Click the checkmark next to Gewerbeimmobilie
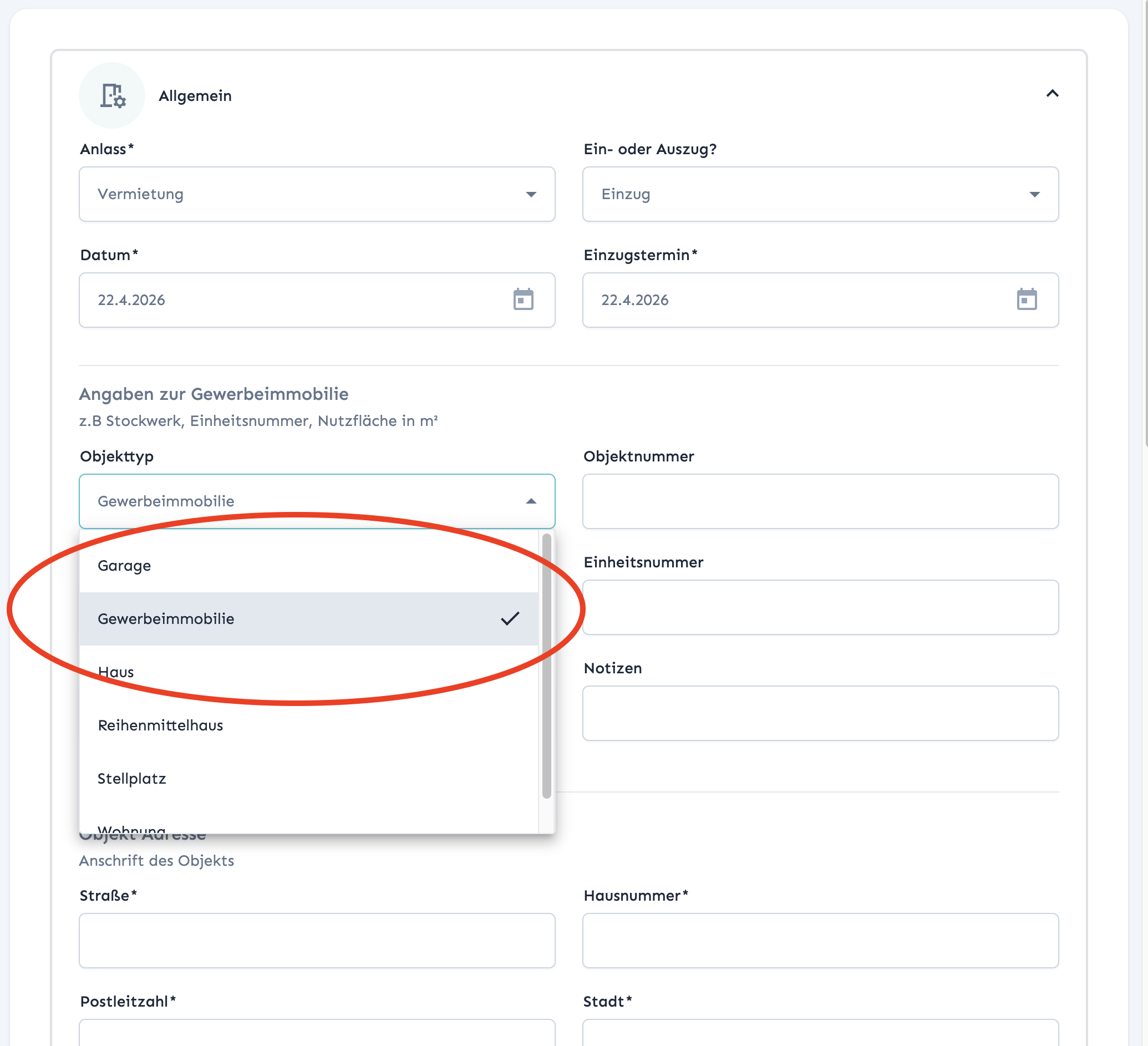This screenshot has width=1148, height=1046. [510, 618]
